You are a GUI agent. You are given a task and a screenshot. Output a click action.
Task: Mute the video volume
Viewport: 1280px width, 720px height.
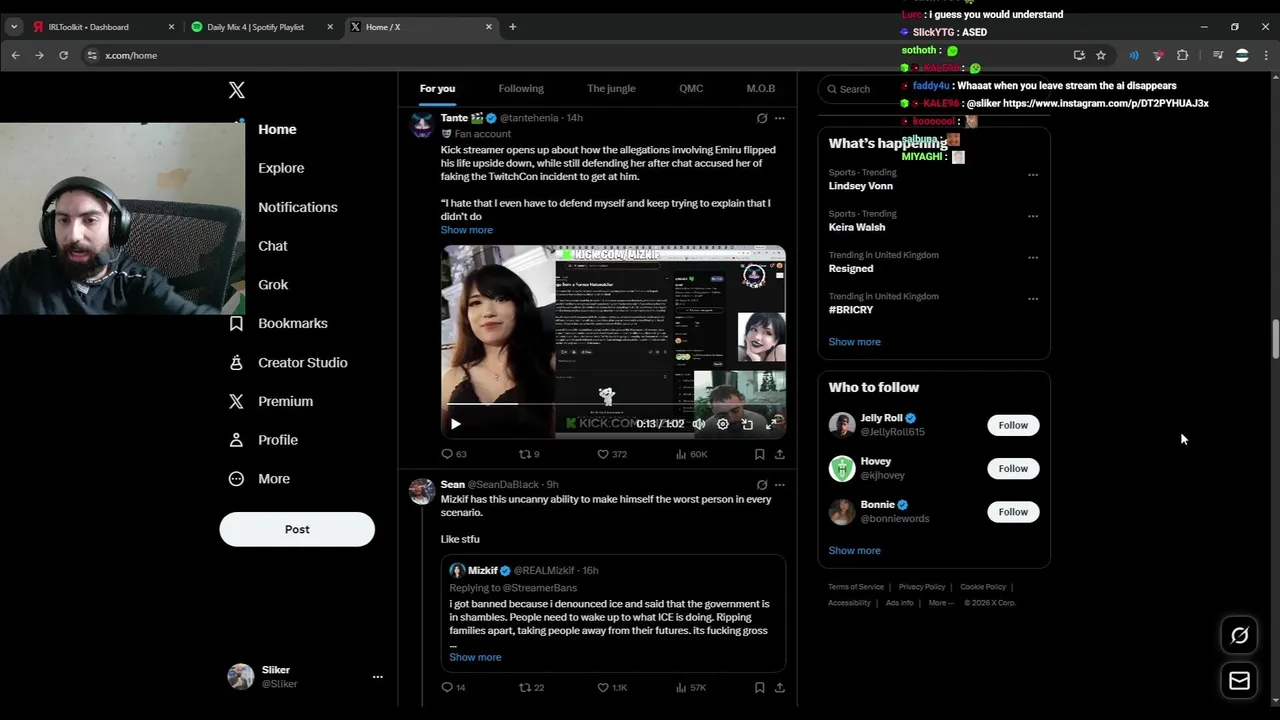[699, 424]
